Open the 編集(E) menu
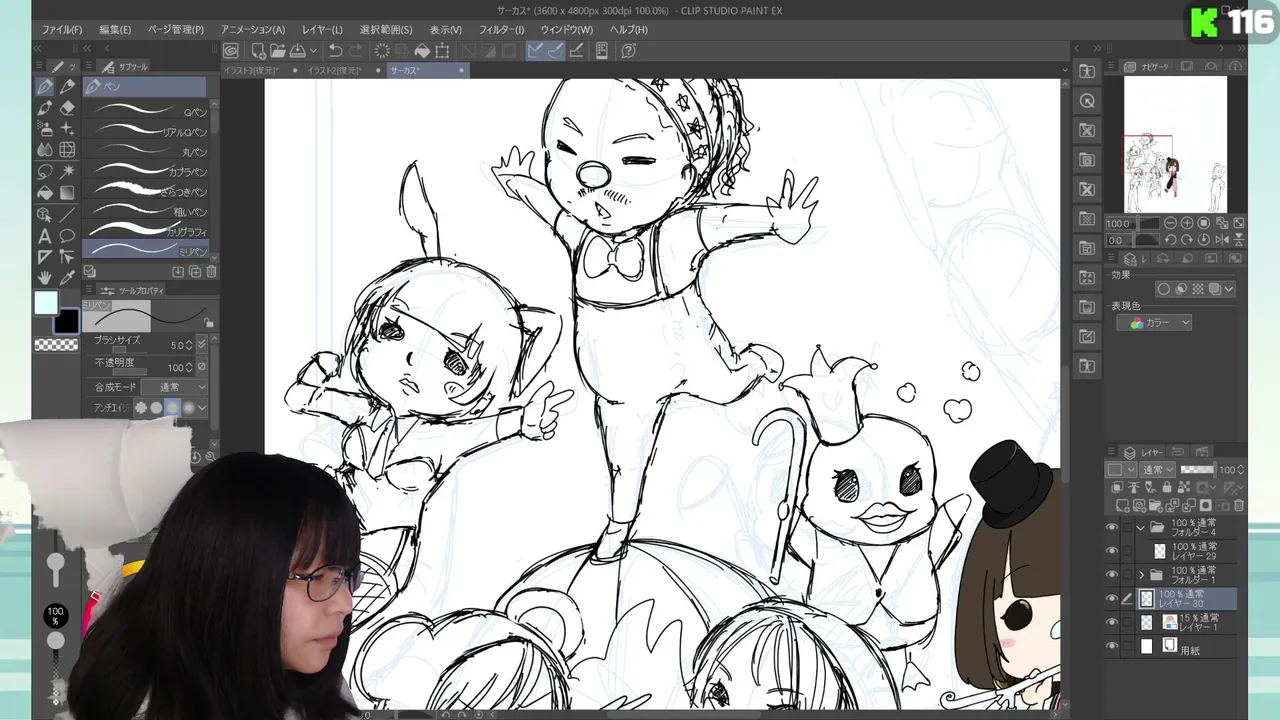This screenshot has width=1280, height=720. tap(115, 30)
